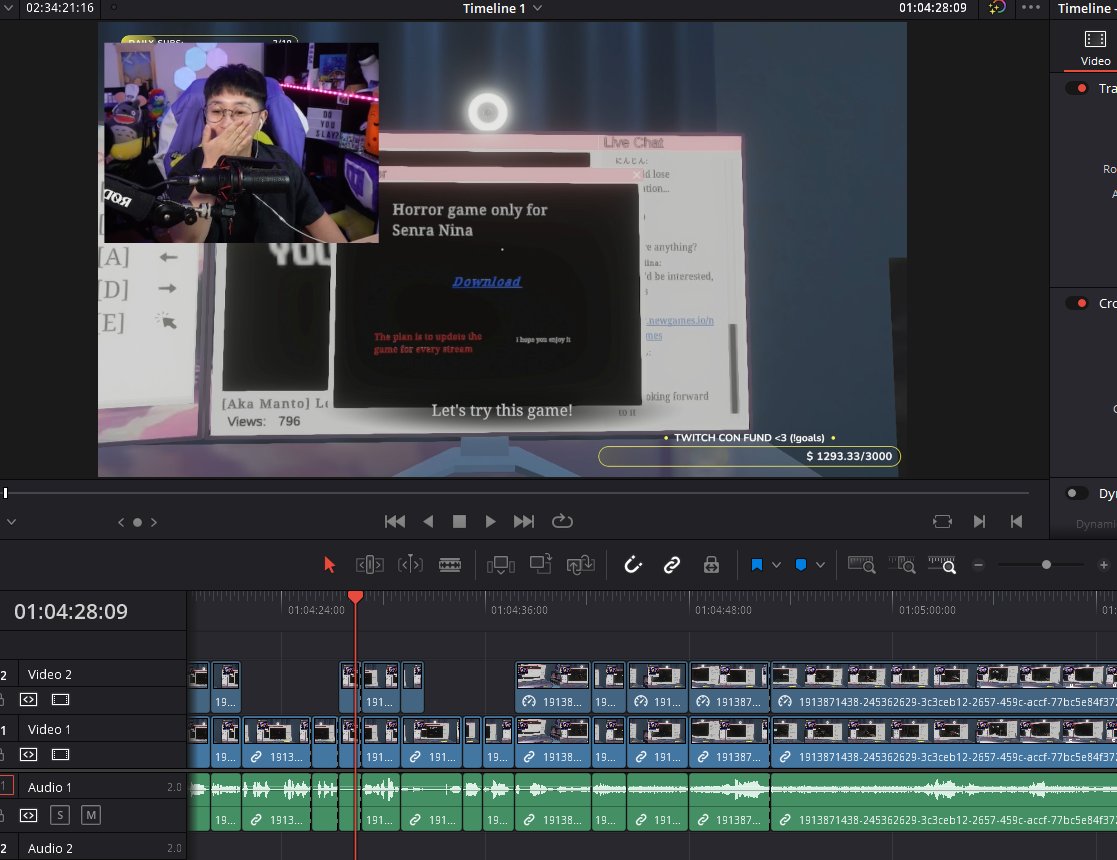1117x860 pixels.
Task: Add a blue flag to the clip
Action: click(x=757, y=565)
